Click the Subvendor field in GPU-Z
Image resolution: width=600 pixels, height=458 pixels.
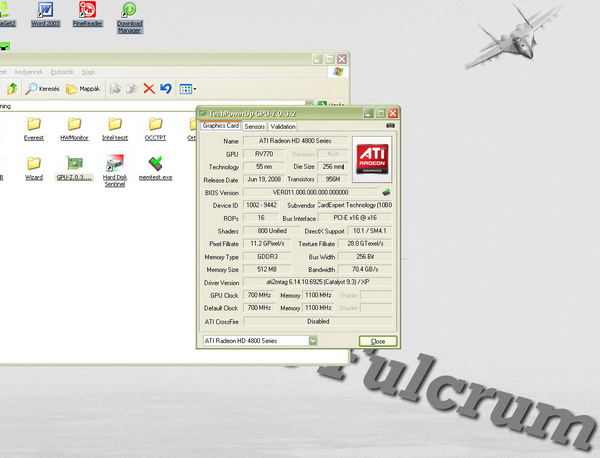pyautogui.click(x=355, y=205)
